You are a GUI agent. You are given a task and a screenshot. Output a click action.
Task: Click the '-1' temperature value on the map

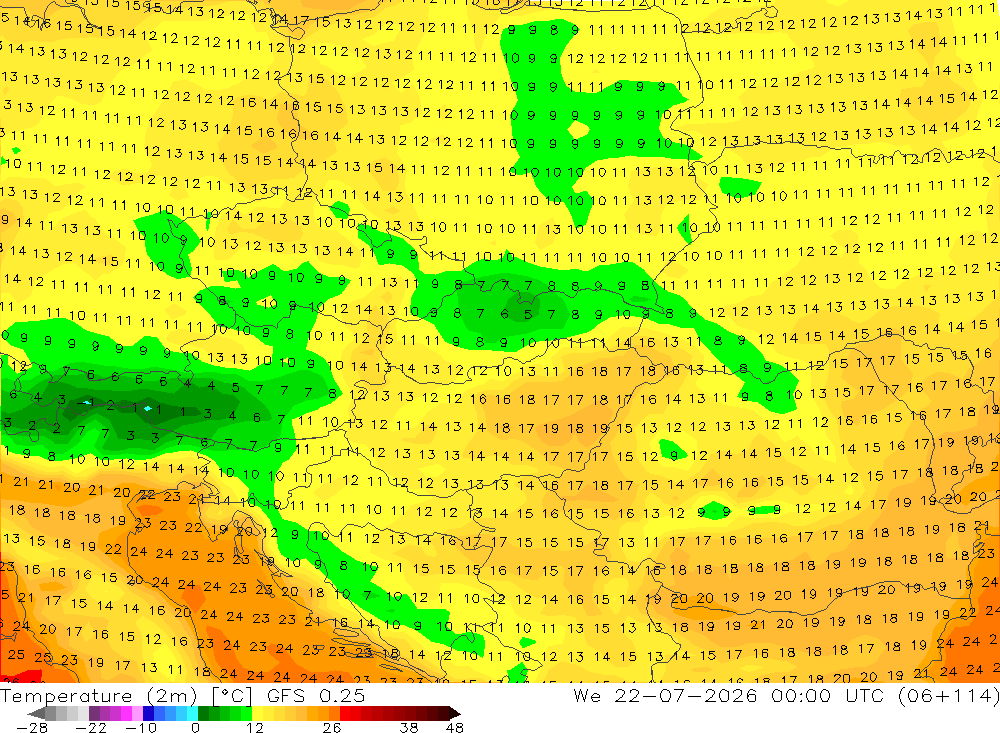pos(84,402)
